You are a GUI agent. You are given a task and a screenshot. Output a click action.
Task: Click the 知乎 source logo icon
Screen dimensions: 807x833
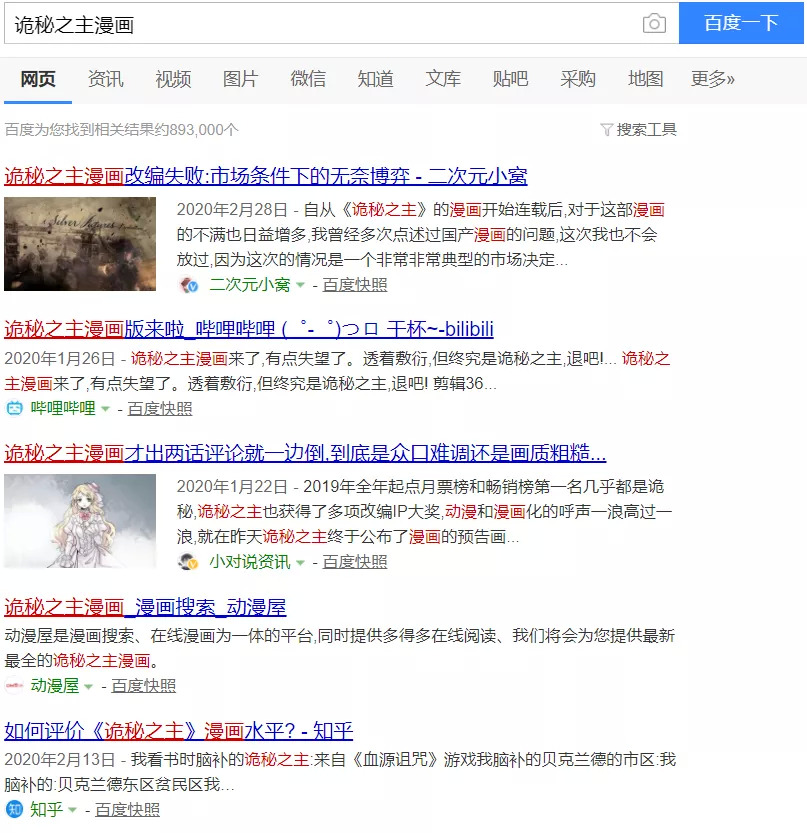pyautogui.click(x=15, y=809)
